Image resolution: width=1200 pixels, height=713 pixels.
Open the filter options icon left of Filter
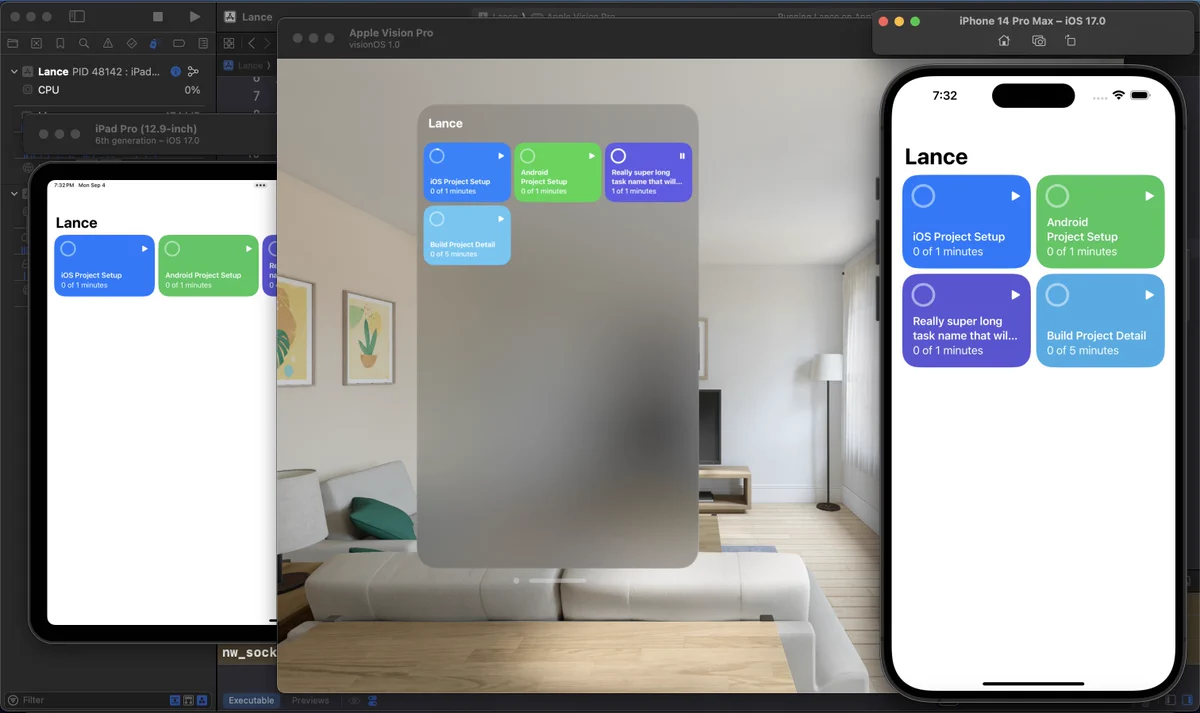[12, 700]
